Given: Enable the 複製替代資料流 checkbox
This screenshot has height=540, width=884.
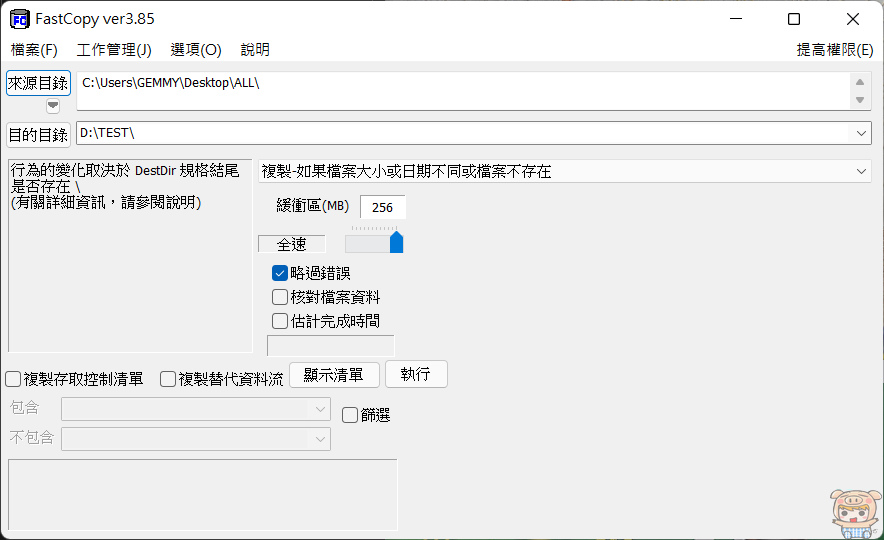Looking at the screenshot, I should (x=168, y=379).
